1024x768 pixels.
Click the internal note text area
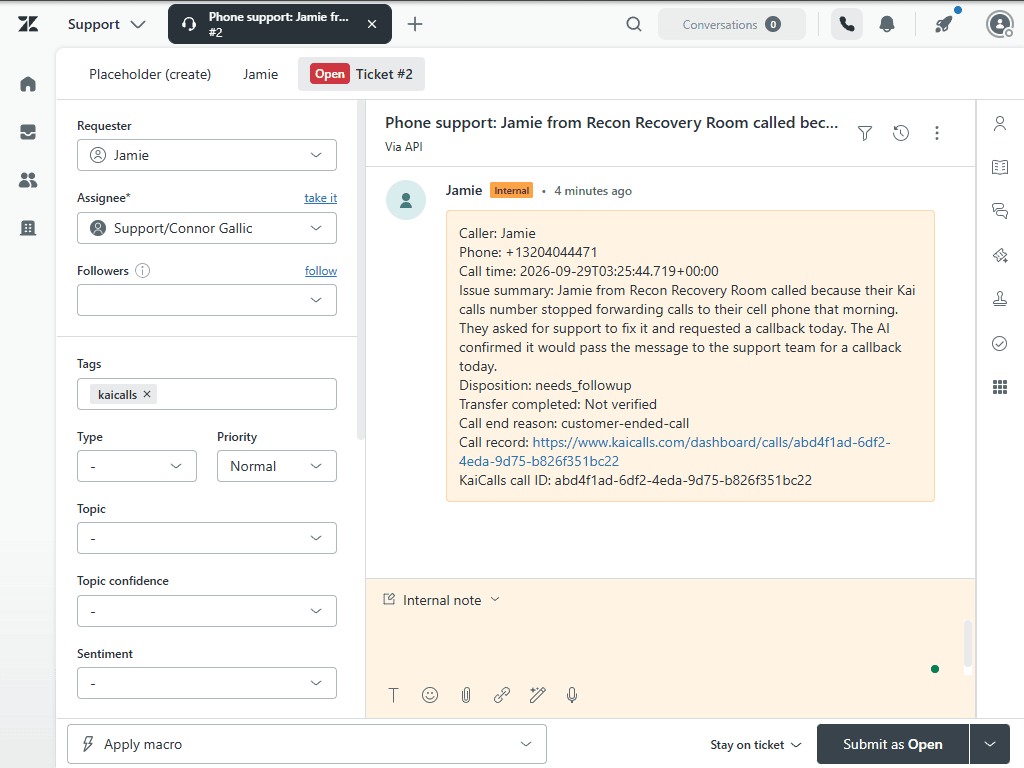pos(666,647)
